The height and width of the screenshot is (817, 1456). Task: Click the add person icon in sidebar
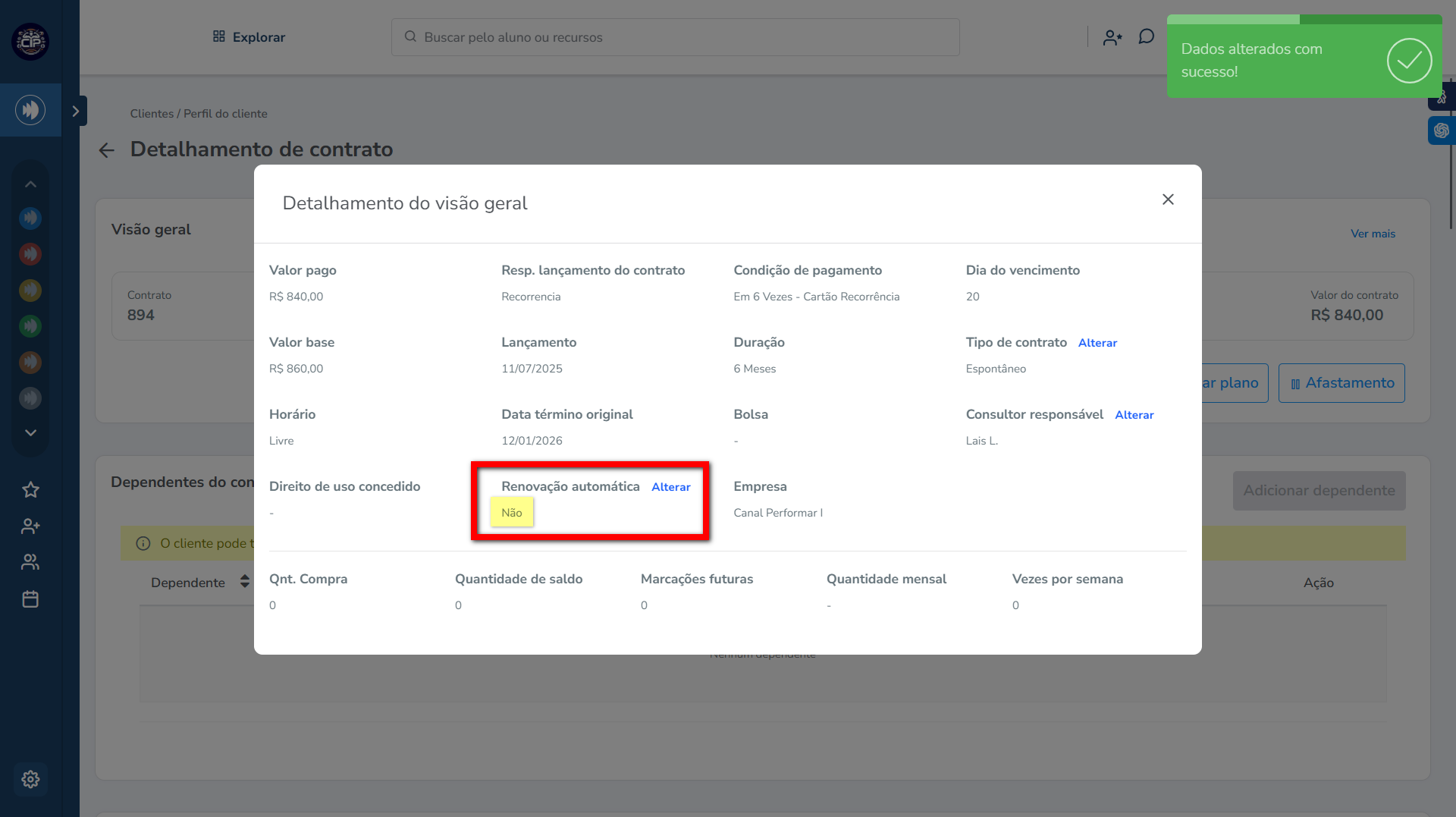[x=30, y=526]
